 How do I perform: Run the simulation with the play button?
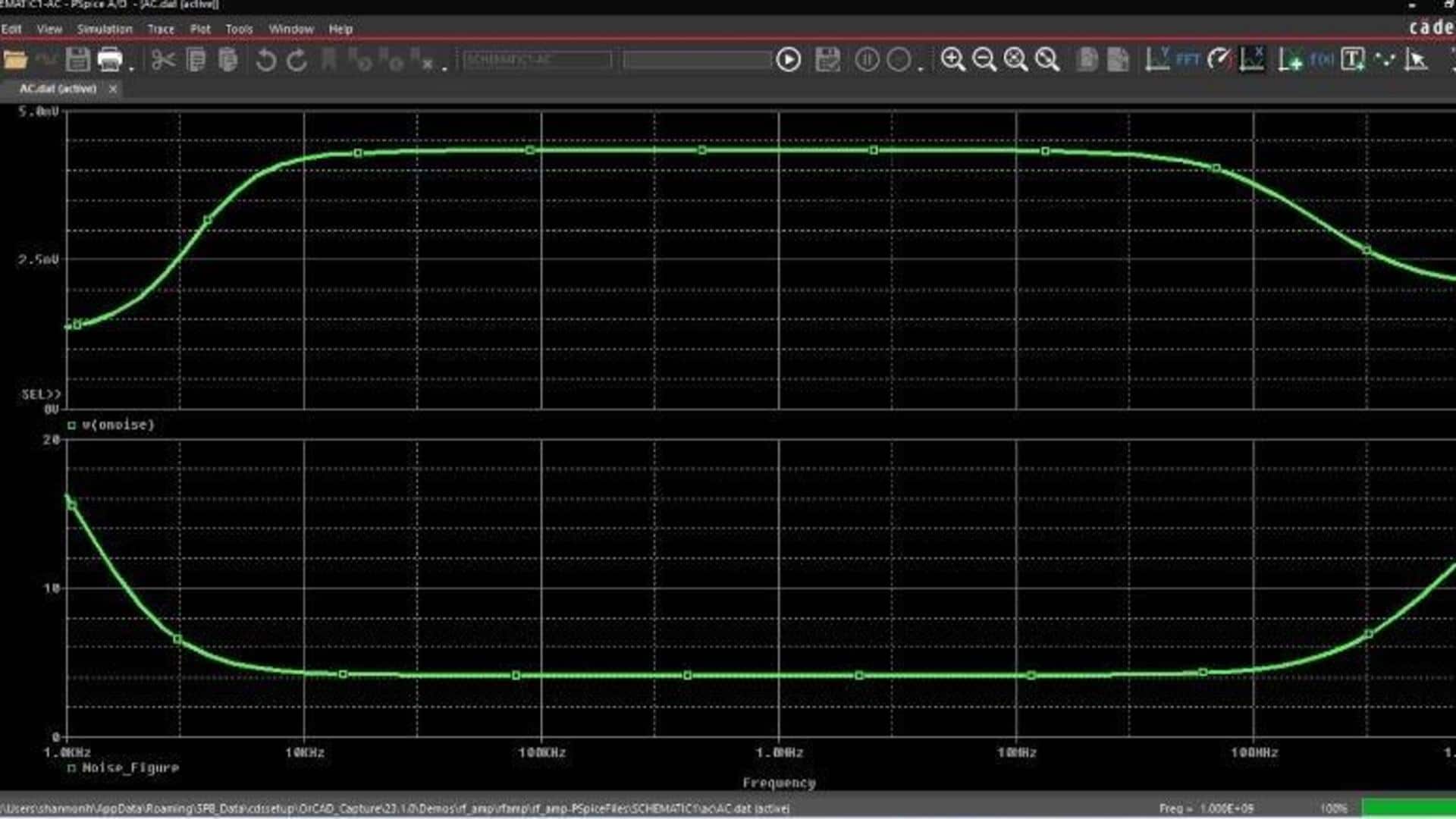click(x=789, y=59)
